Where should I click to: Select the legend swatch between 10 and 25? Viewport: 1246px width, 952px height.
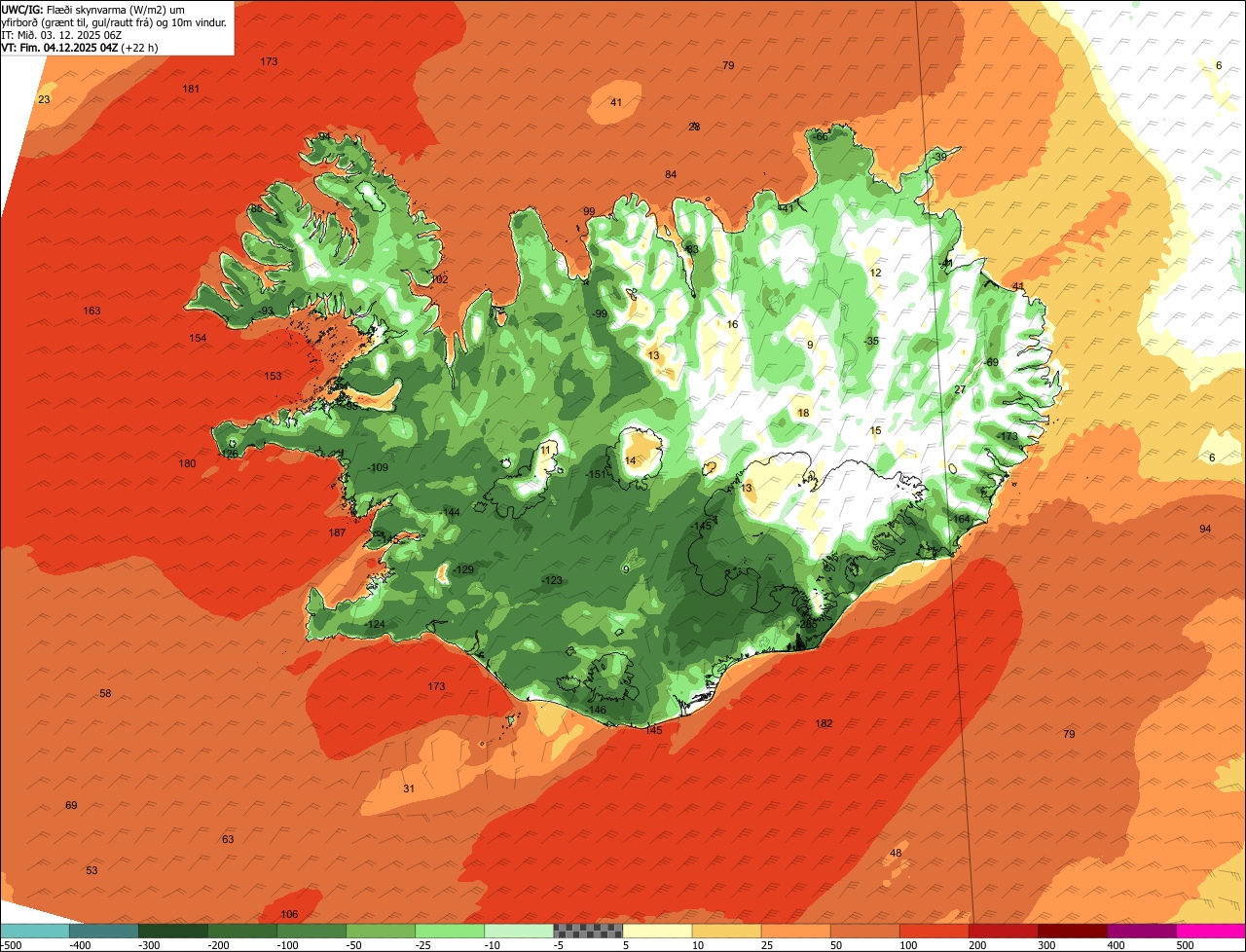[x=726, y=931]
